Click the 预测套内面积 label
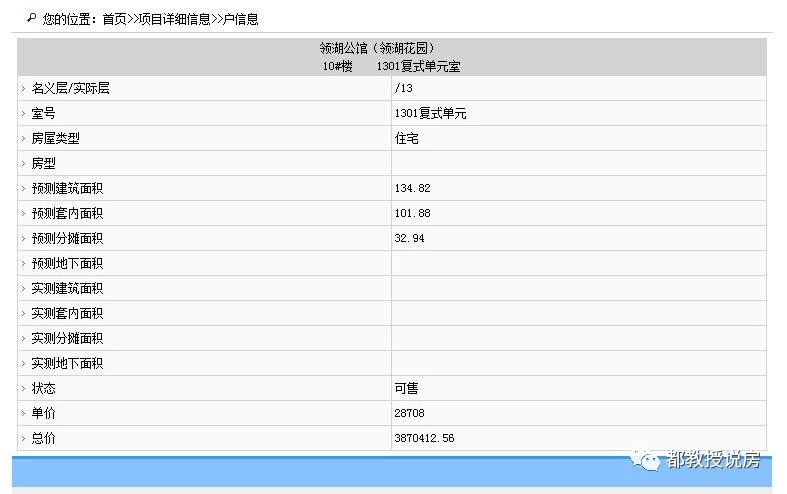Image resolution: width=787 pixels, height=494 pixels. click(x=67, y=213)
